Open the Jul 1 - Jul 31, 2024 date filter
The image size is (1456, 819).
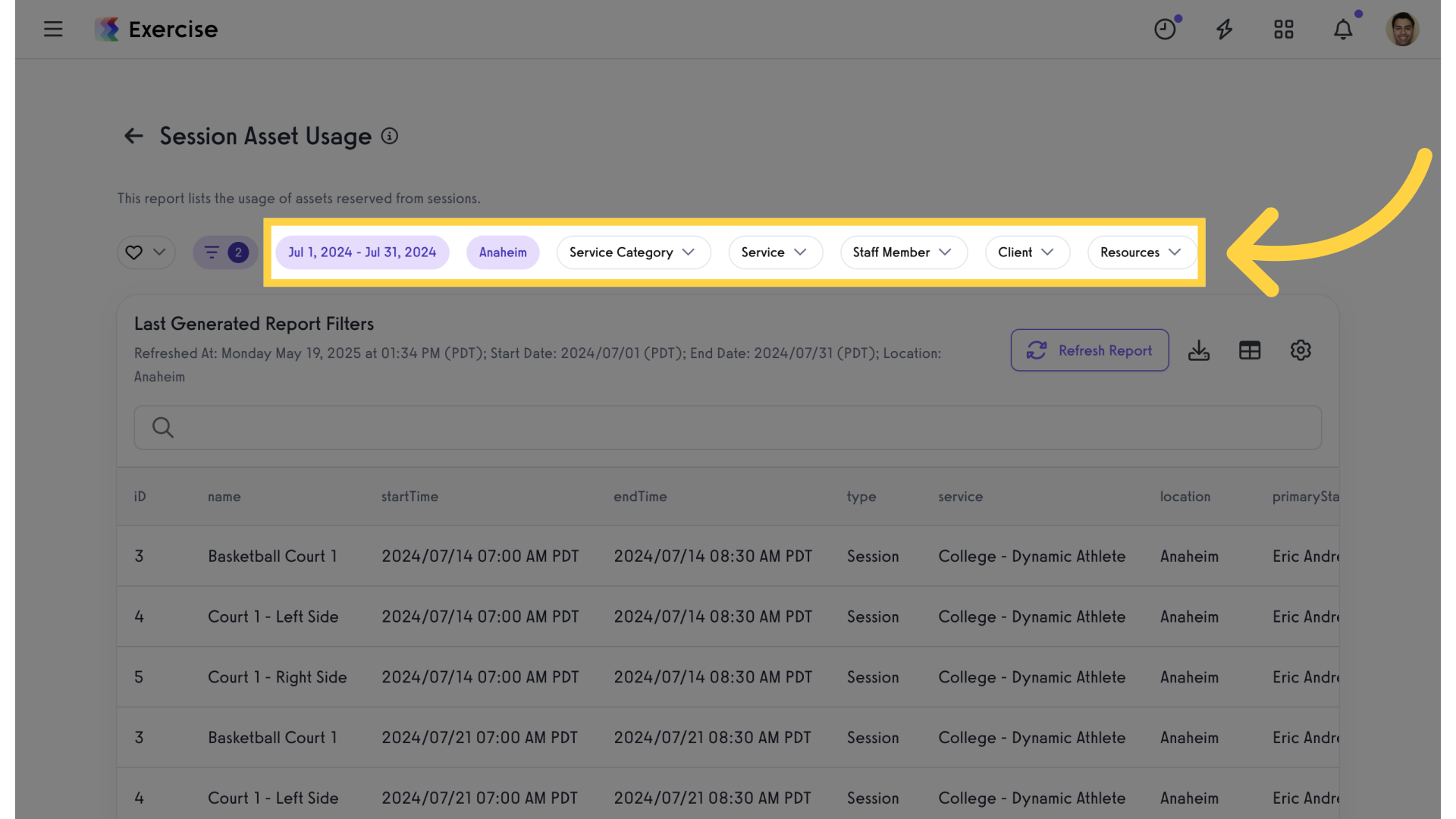pyautogui.click(x=362, y=253)
